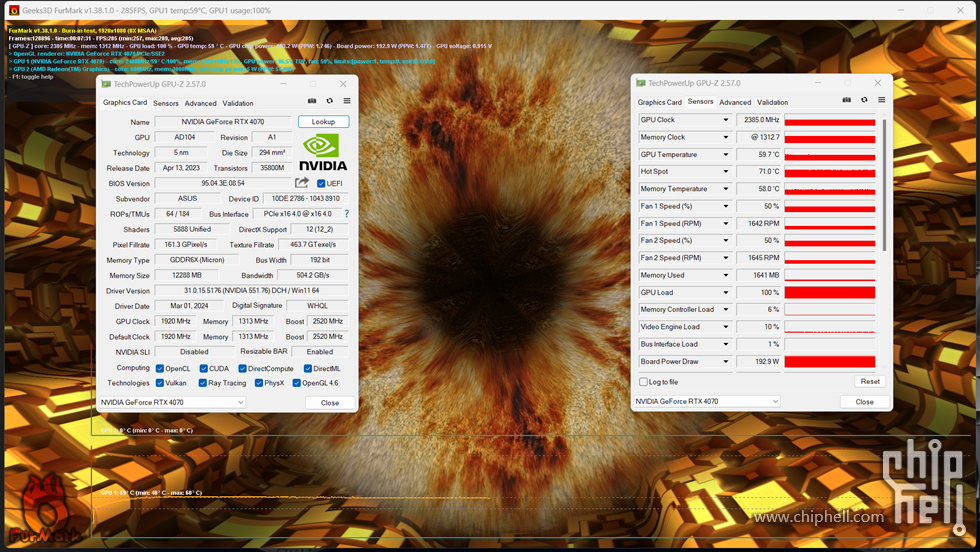Click Close button in Sensors GPU-Z window
The width and height of the screenshot is (980, 552).
tap(864, 401)
